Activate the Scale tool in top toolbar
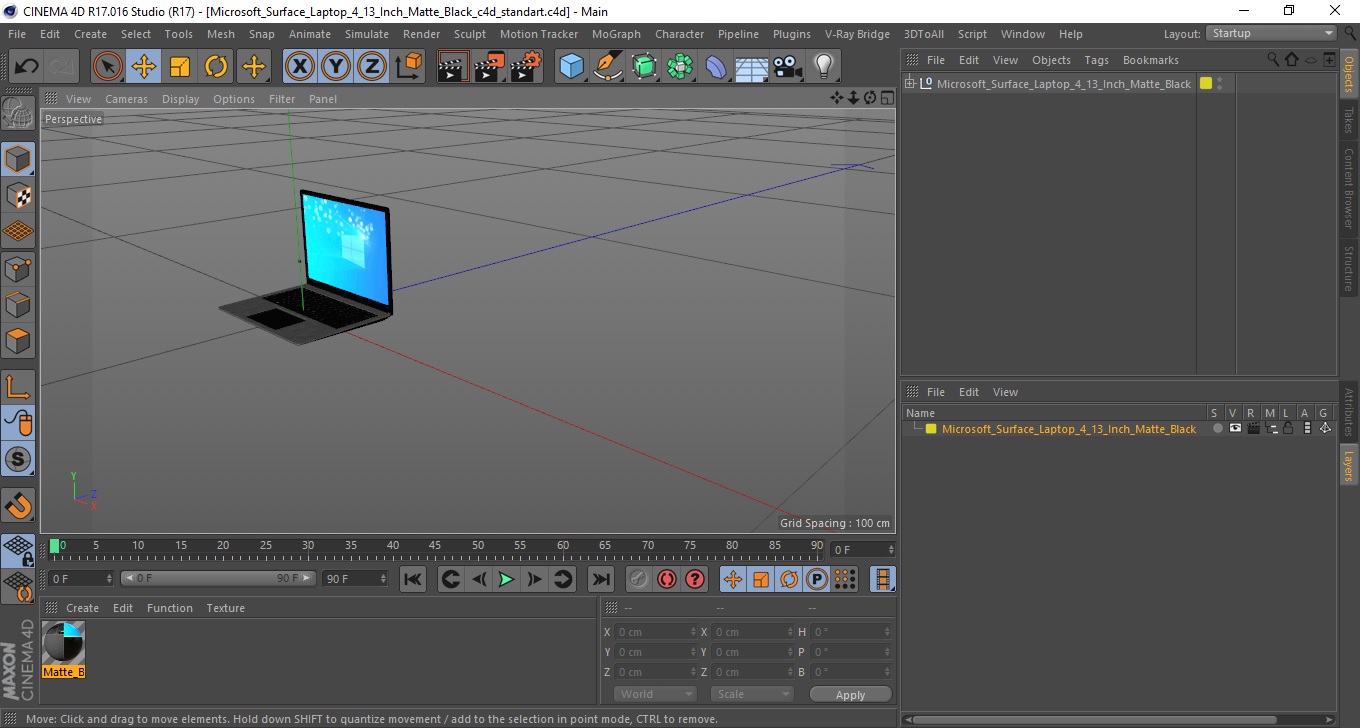 point(180,67)
